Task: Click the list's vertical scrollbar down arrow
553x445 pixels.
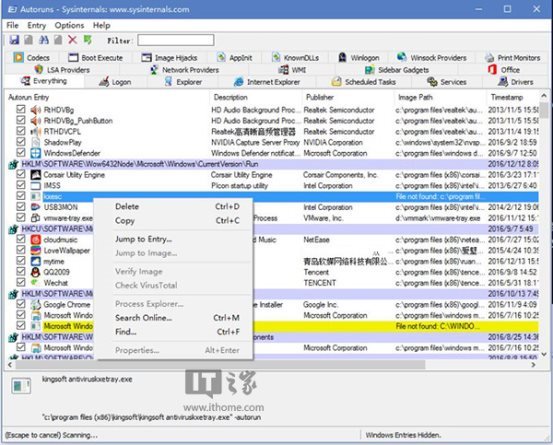Action: tap(544, 354)
